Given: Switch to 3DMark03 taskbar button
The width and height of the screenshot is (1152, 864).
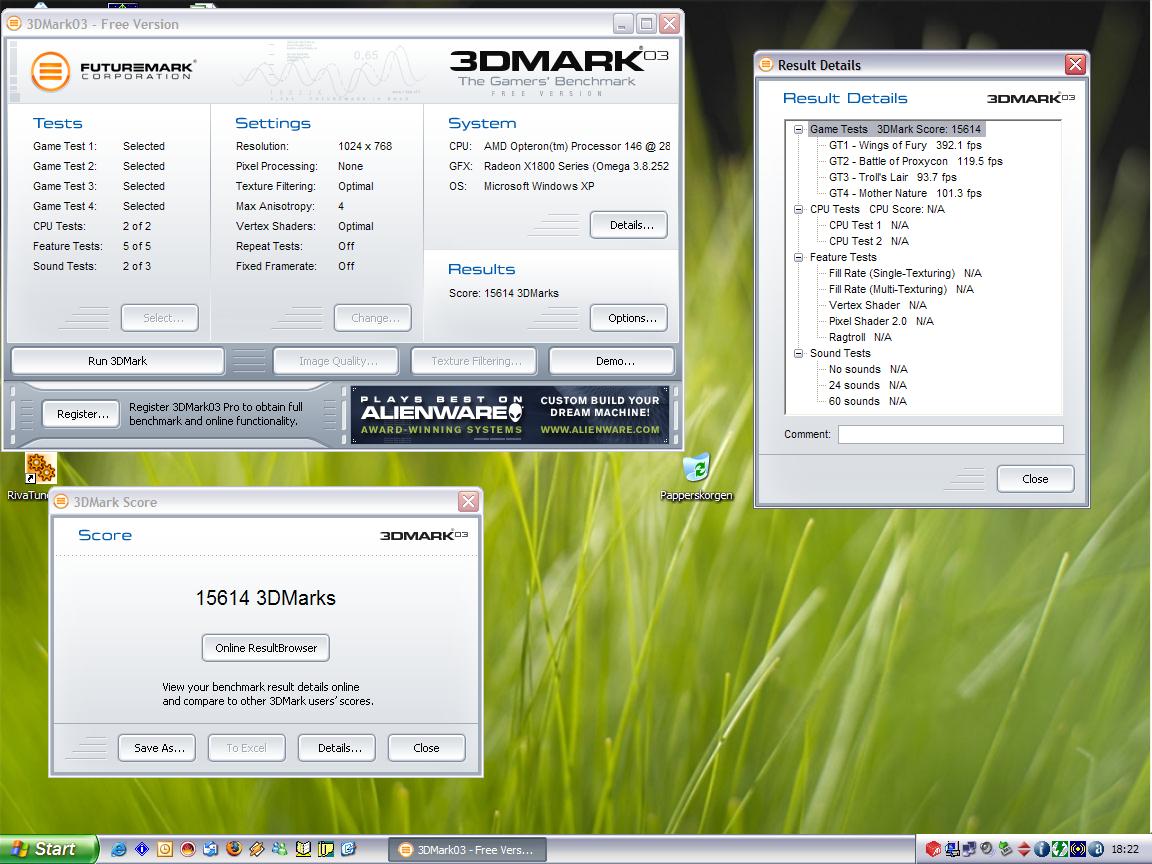Looking at the screenshot, I should click(468, 850).
